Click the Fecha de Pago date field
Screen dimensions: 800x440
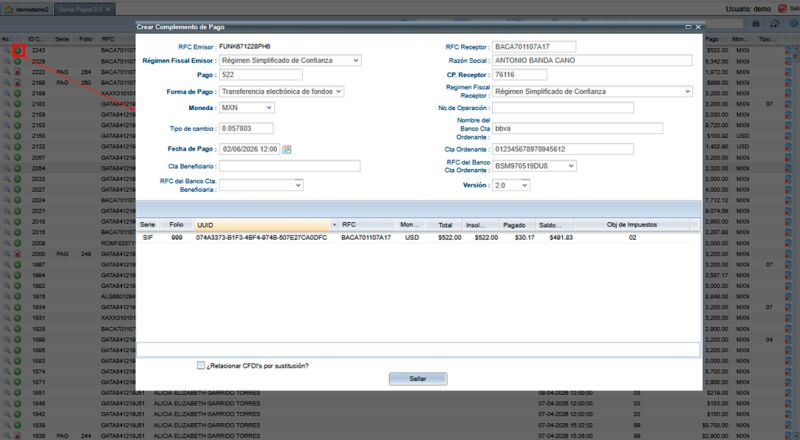coord(250,150)
